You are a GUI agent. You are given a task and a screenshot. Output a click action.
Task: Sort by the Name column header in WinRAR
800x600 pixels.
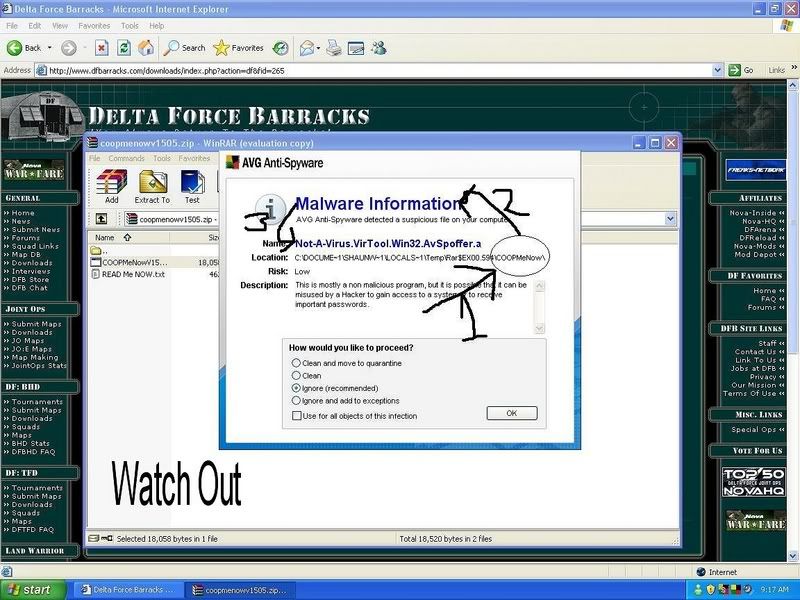[128, 237]
